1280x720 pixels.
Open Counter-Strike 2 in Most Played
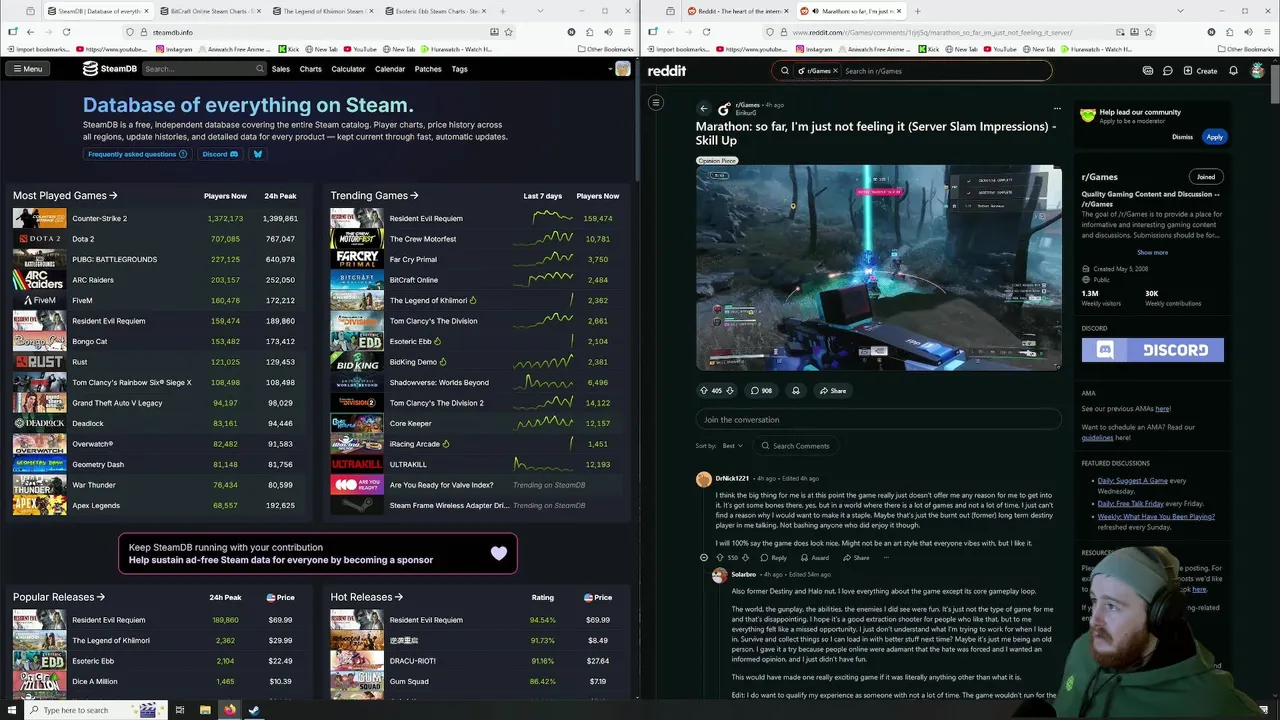coord(99,218)
